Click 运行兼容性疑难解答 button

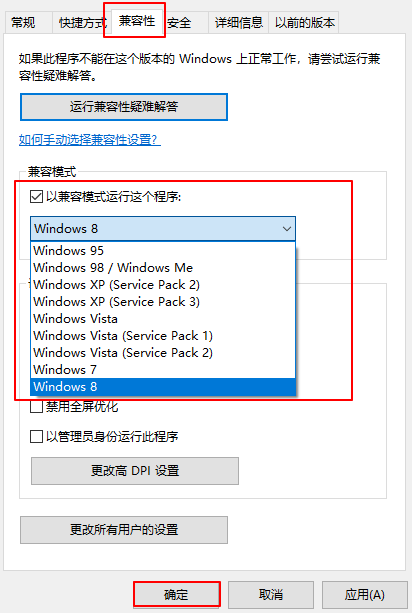(x=124, y=107)
